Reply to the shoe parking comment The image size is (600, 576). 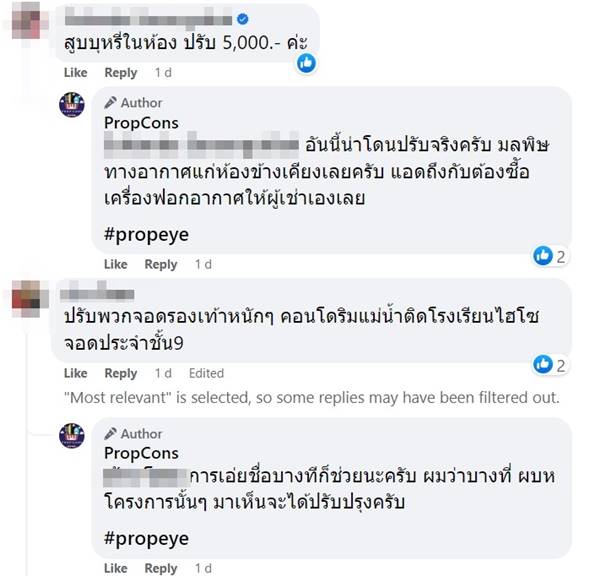121,373
